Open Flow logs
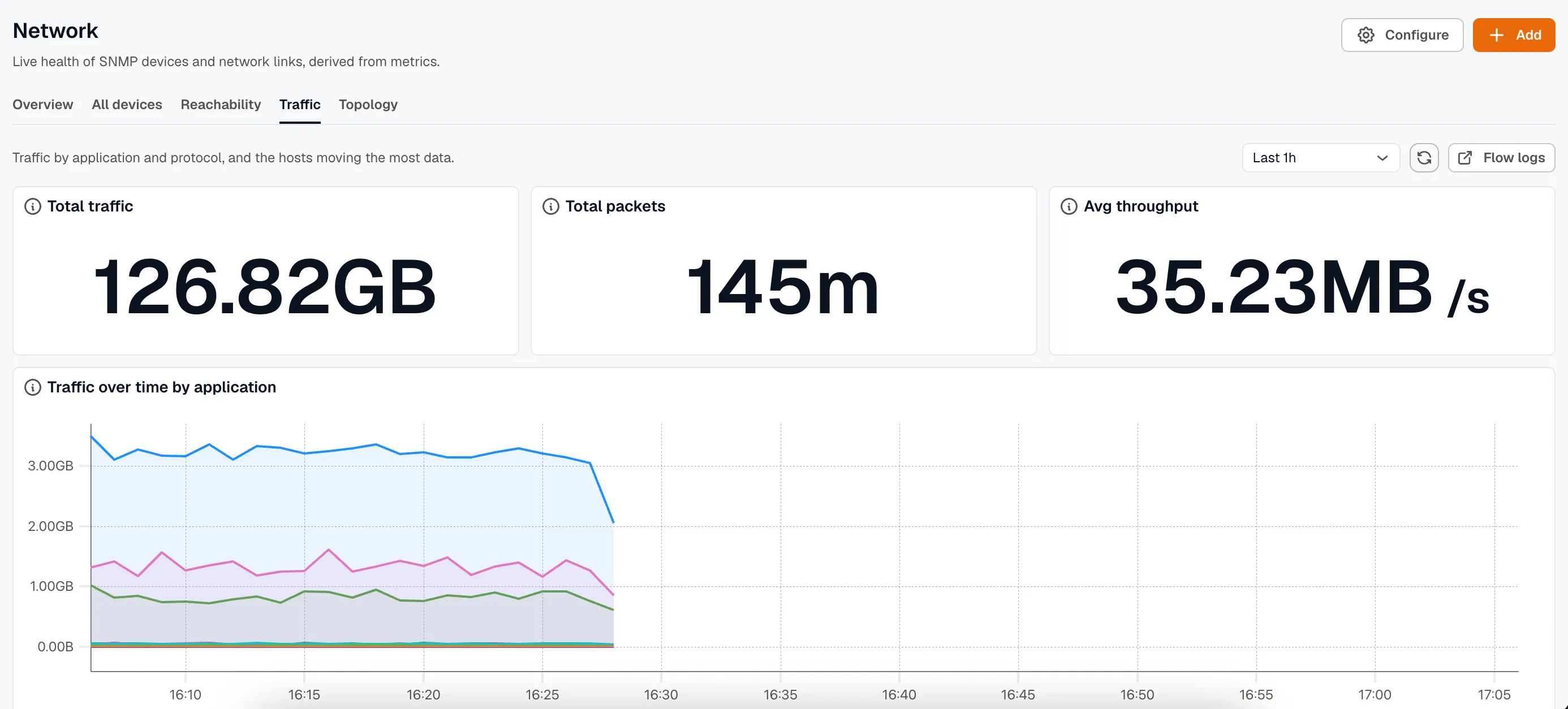1568x709 pixels. [1501, 158]
